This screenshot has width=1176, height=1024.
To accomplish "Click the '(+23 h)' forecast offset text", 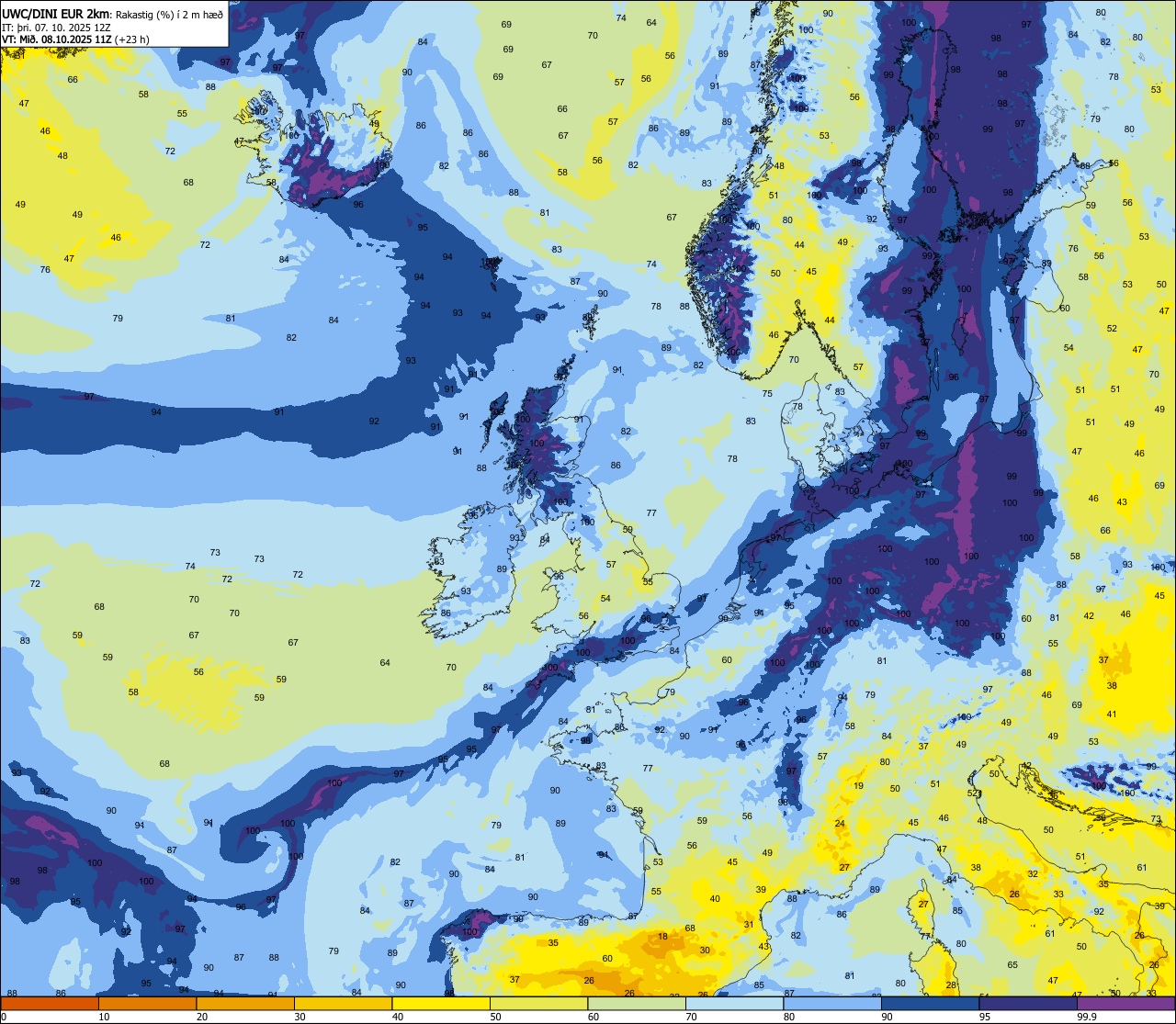I will point(132,39).
